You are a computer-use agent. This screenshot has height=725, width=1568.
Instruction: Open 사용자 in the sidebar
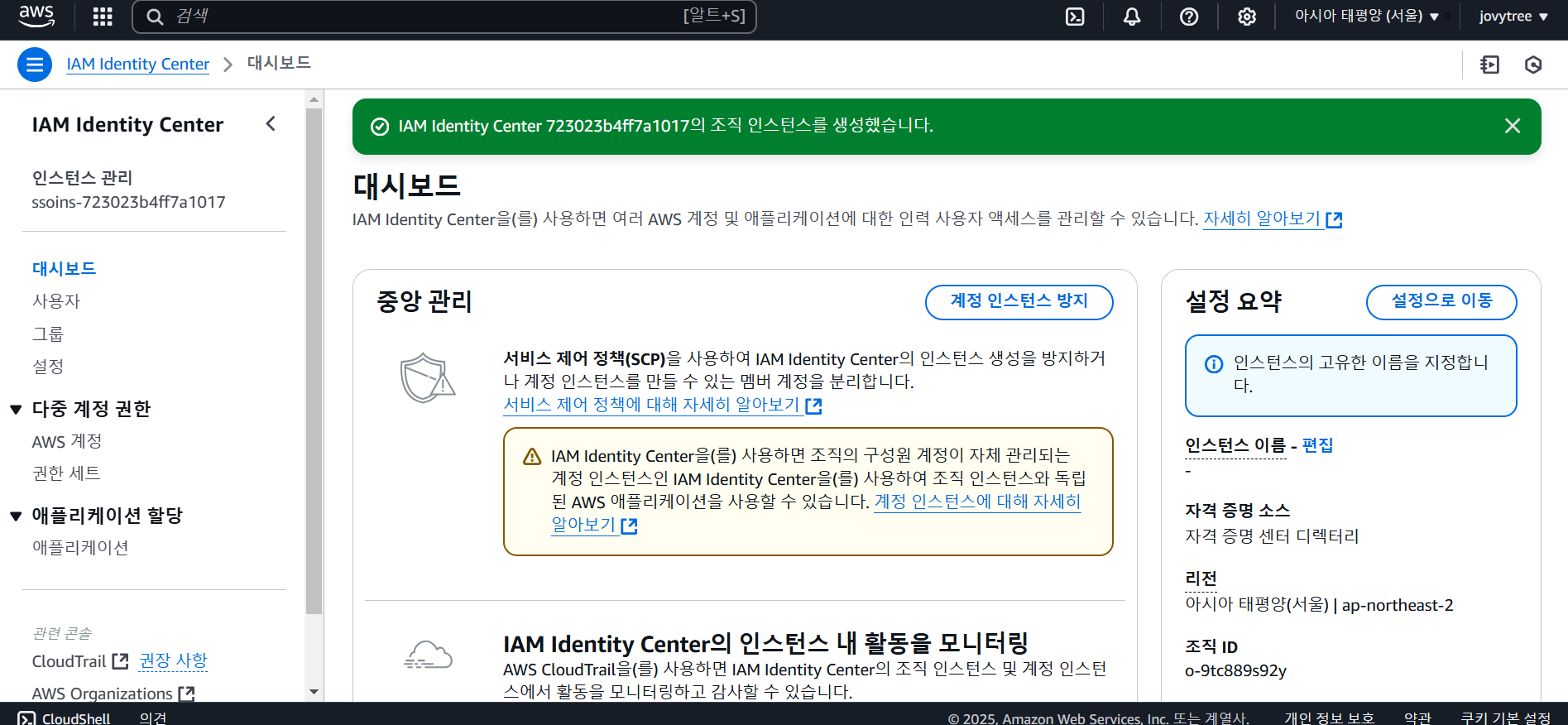click(x=55, y=301)
